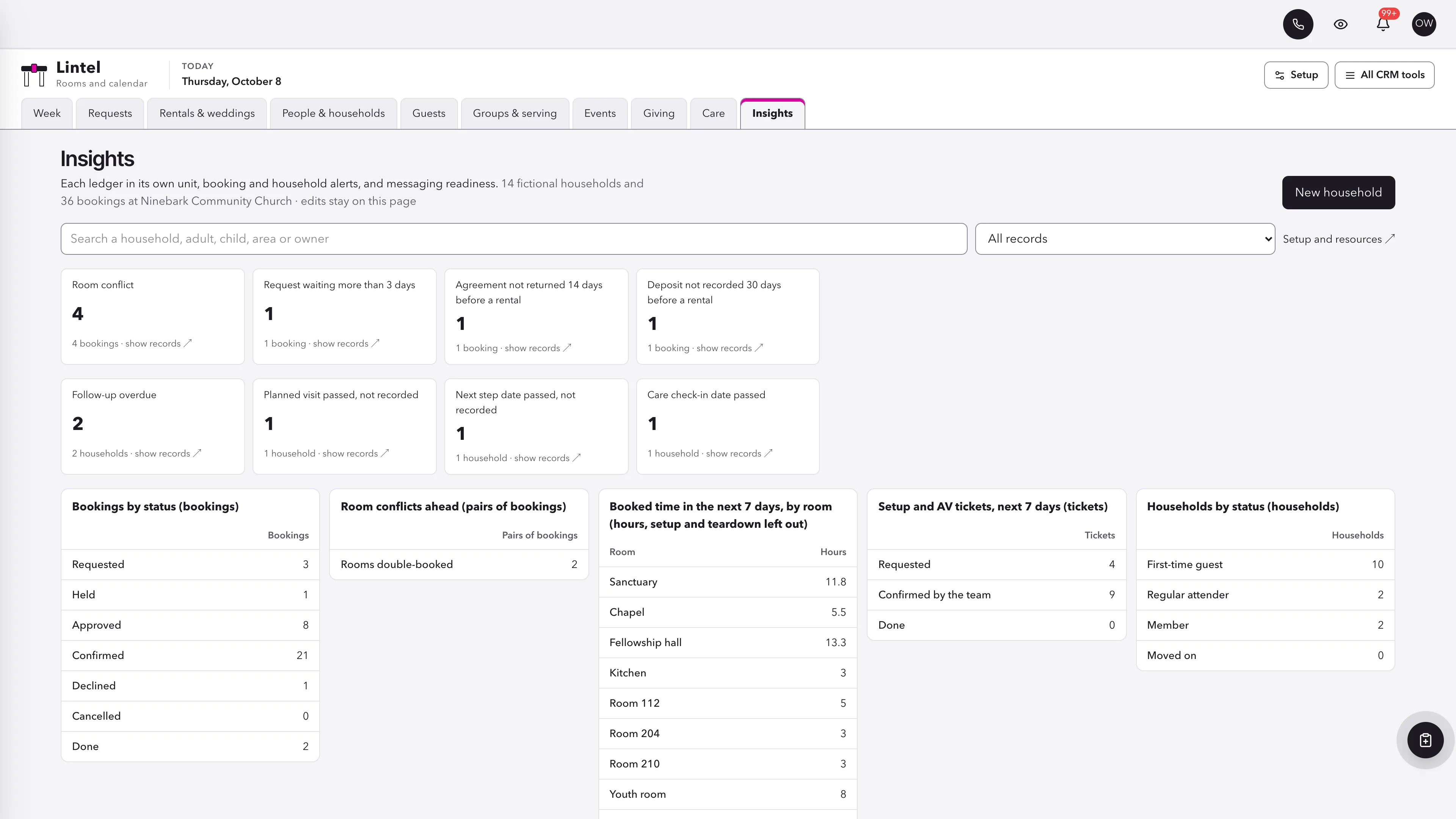Screen dimensions: 1456x819
Task: Open the Giving tab
Action: pos(659,114)
